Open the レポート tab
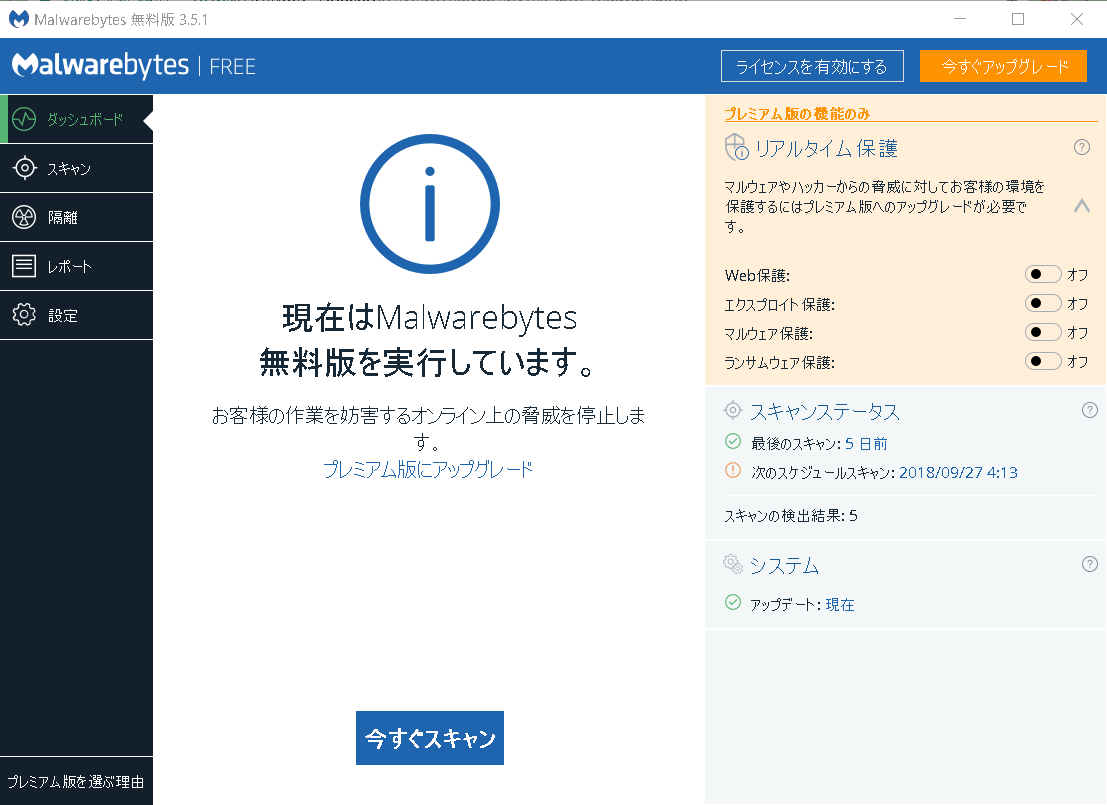 (76, 266)
